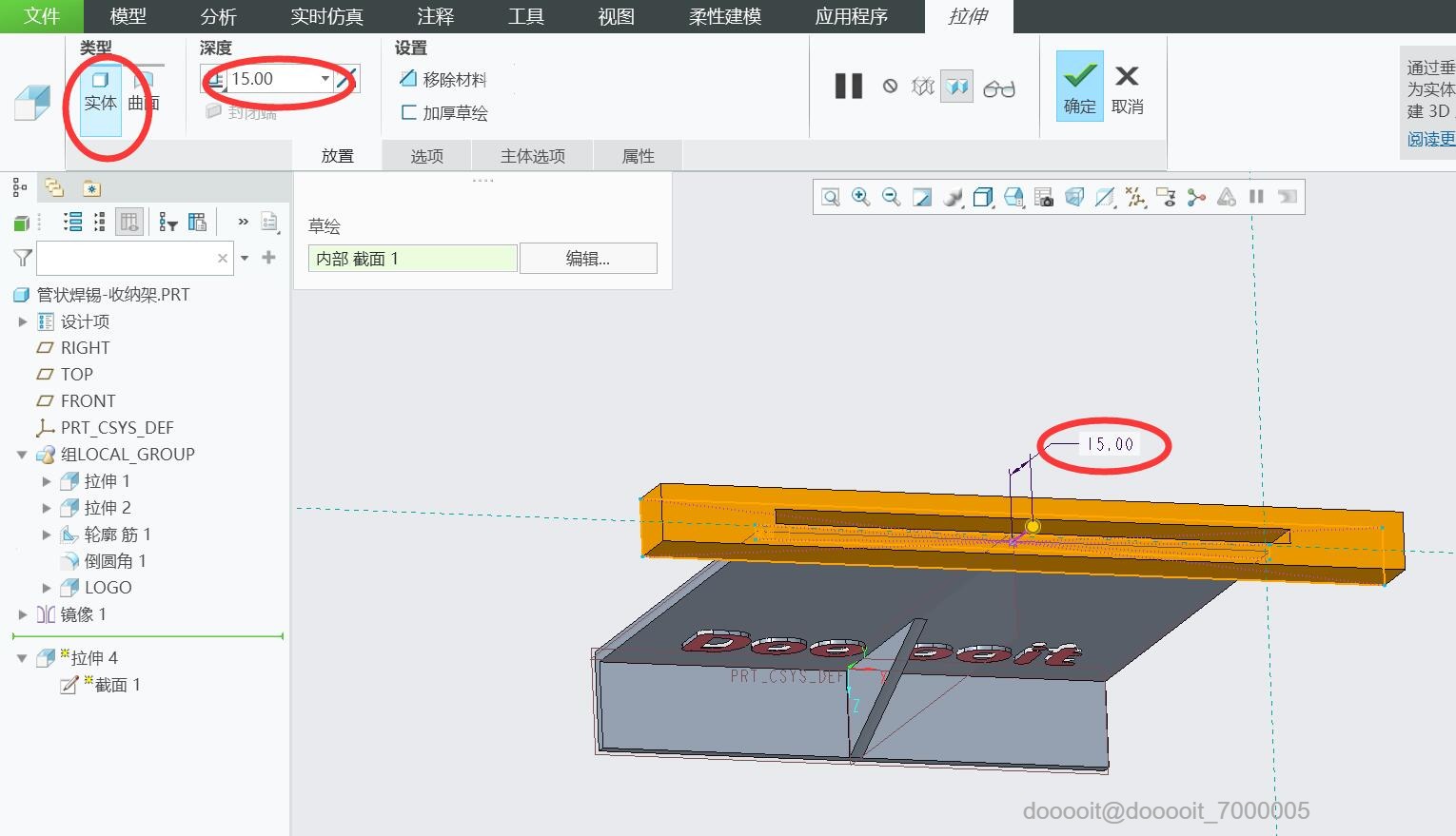Click the depth type icon beside 15.00
The height and width of the screenshot is (836, 1456).
coord(216,80)
